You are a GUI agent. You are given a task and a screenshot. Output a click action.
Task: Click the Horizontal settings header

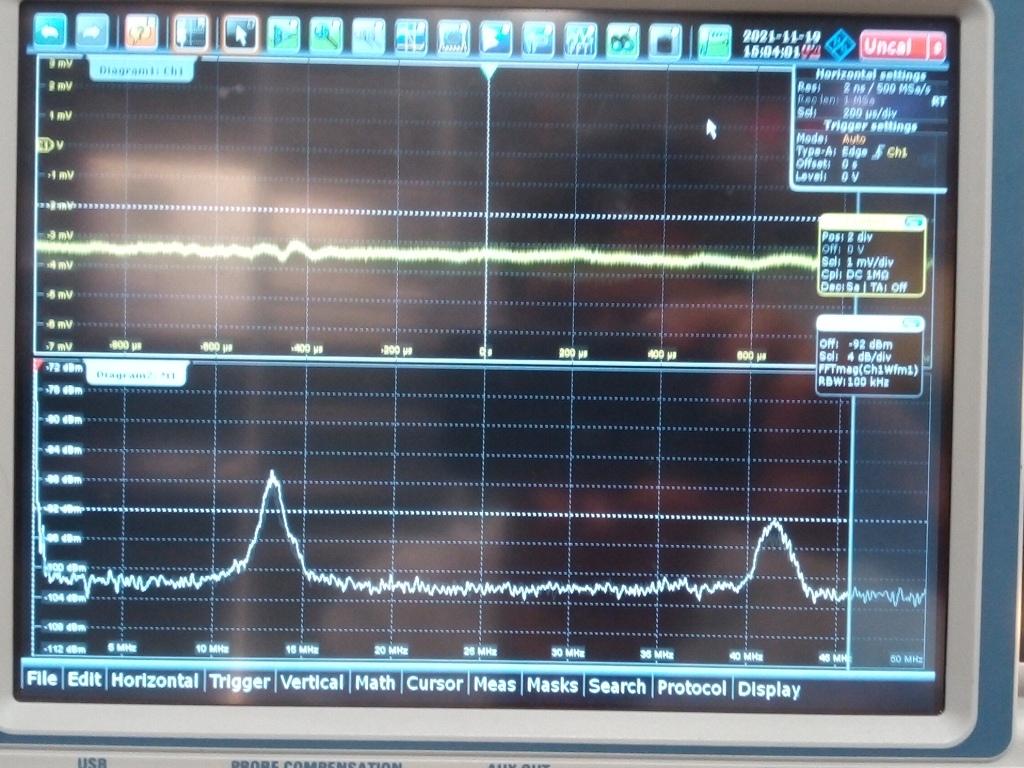(871, 74)
